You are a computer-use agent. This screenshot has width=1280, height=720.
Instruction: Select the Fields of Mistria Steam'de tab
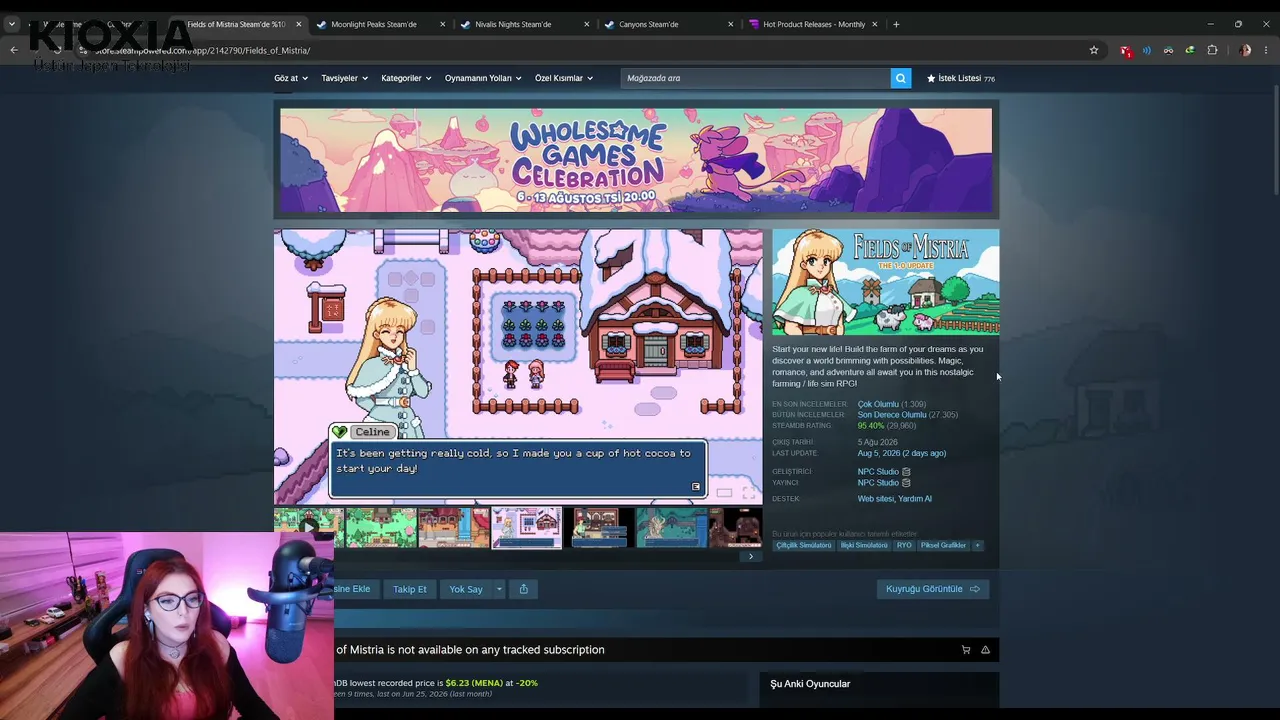[x=236, y=24]
